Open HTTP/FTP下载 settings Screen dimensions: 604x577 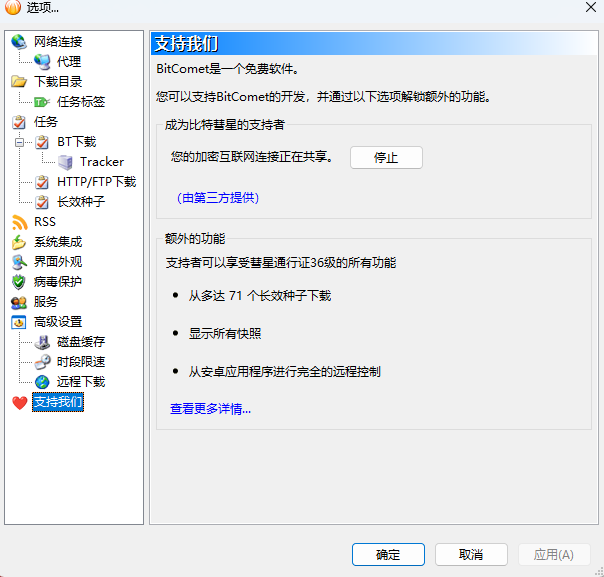click(97, 182)
